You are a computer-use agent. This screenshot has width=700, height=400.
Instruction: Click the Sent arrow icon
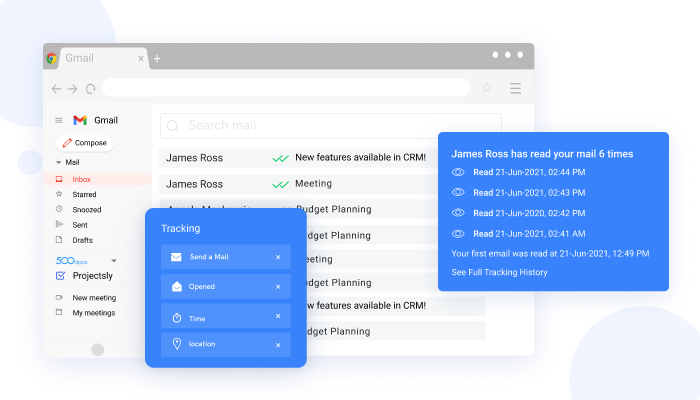pyautogui.click(x=59, y=224)
